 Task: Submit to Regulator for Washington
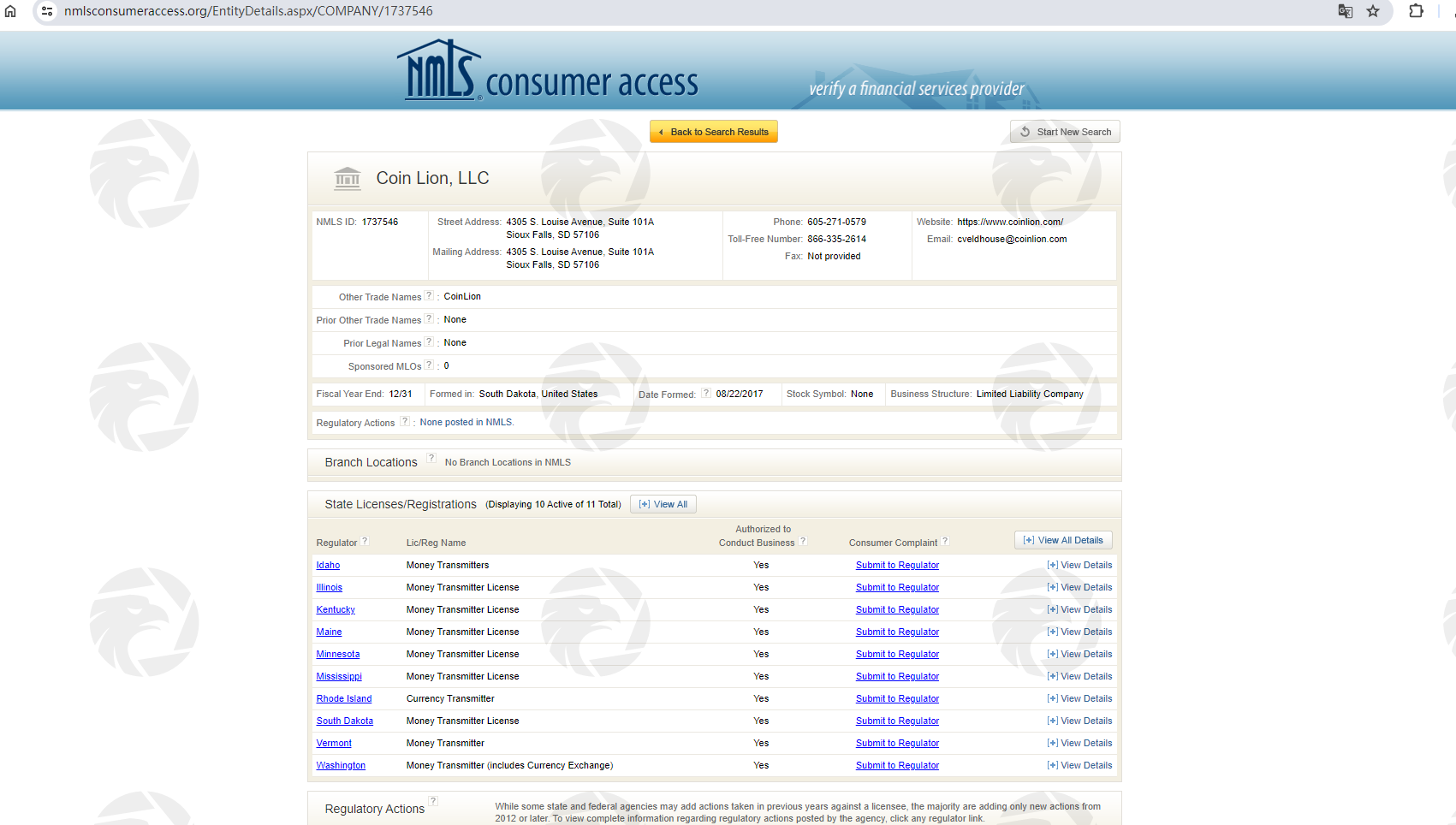tap(897, 765)
